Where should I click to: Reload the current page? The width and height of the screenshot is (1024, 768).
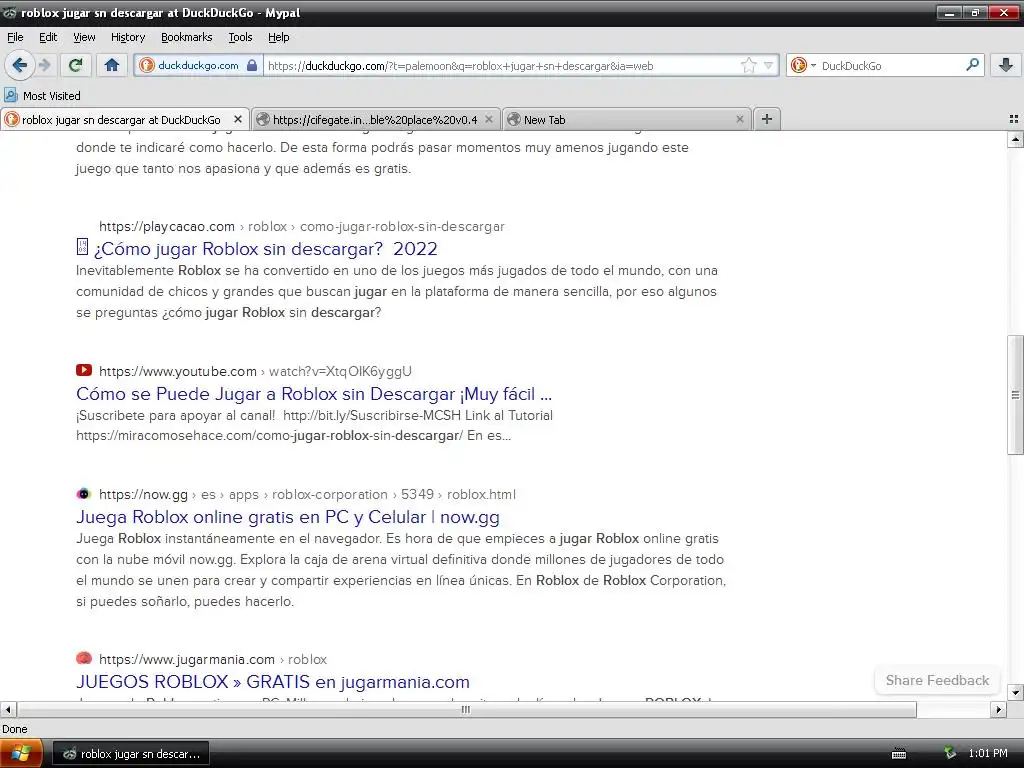76,65
